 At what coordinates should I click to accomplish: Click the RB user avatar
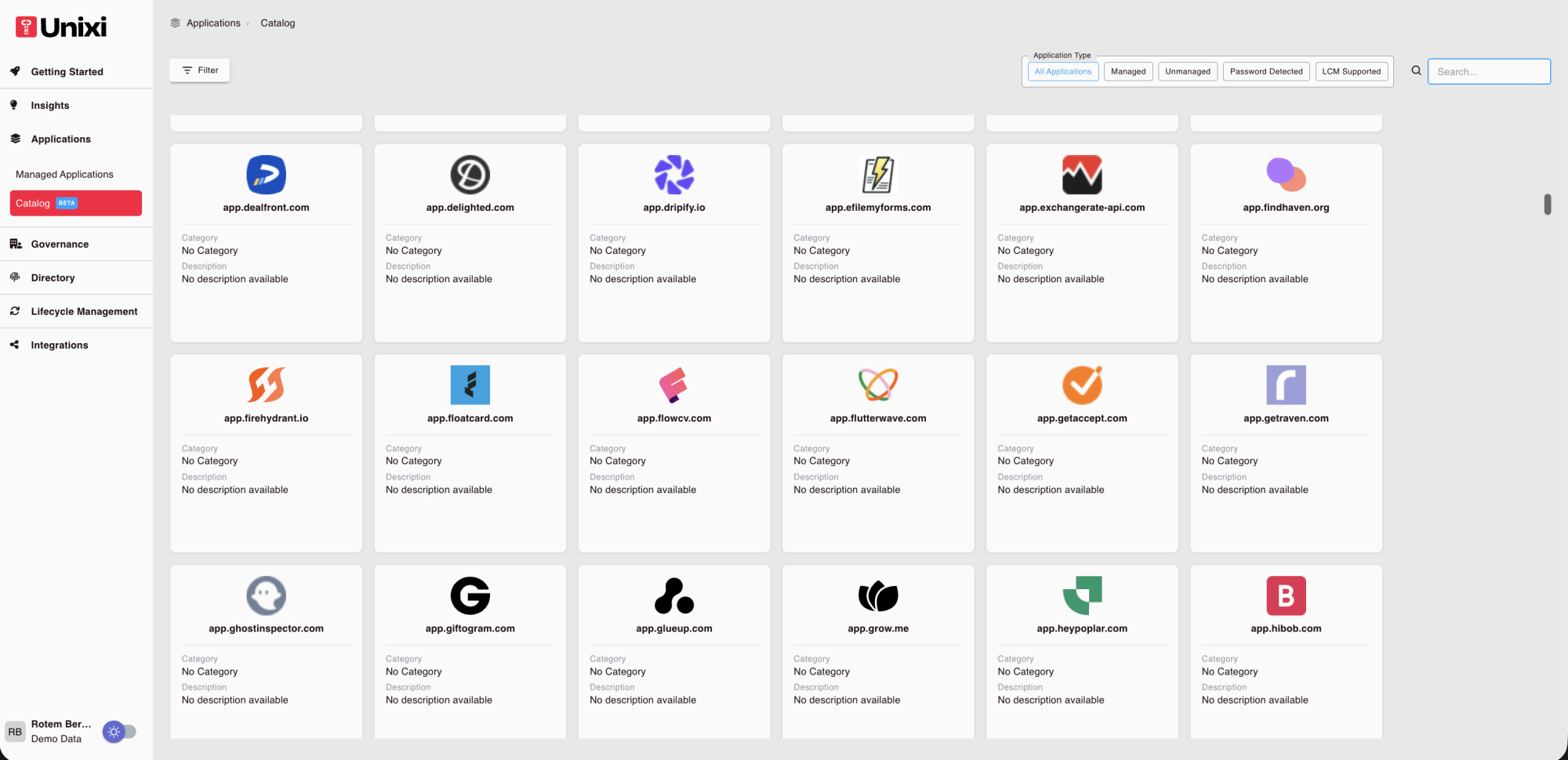tap(15, 732)
